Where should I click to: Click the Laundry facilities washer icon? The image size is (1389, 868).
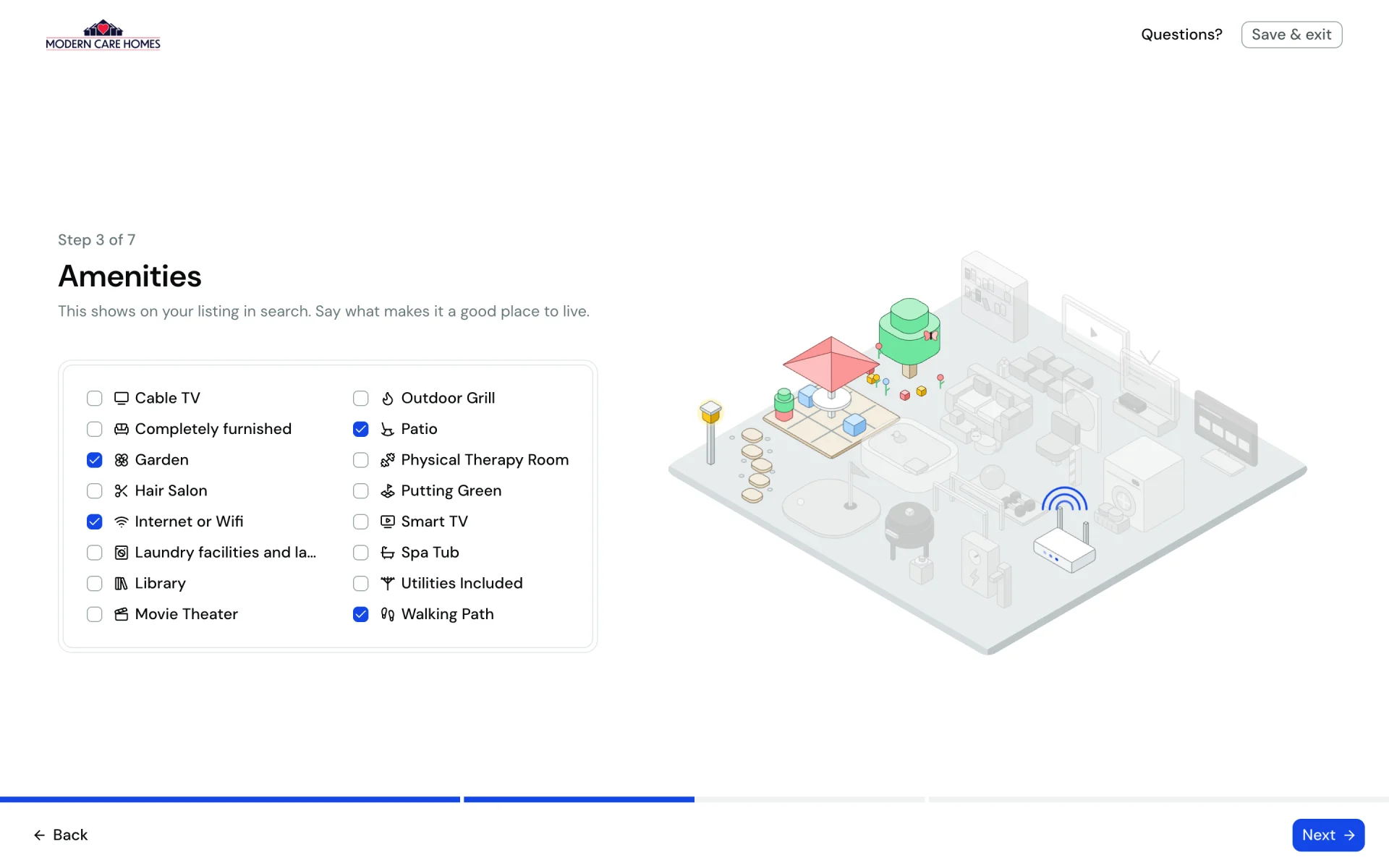(x=122, y=553)
